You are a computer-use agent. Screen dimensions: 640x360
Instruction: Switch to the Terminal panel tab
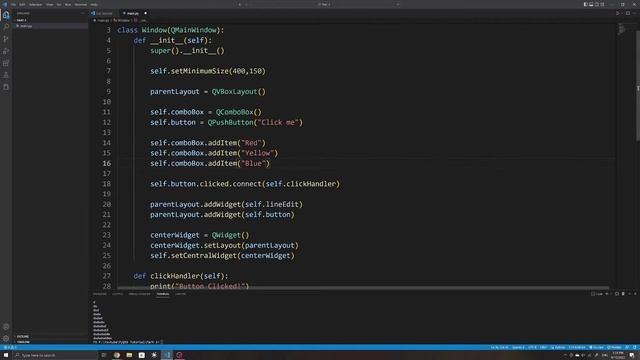tap(163, 294)
